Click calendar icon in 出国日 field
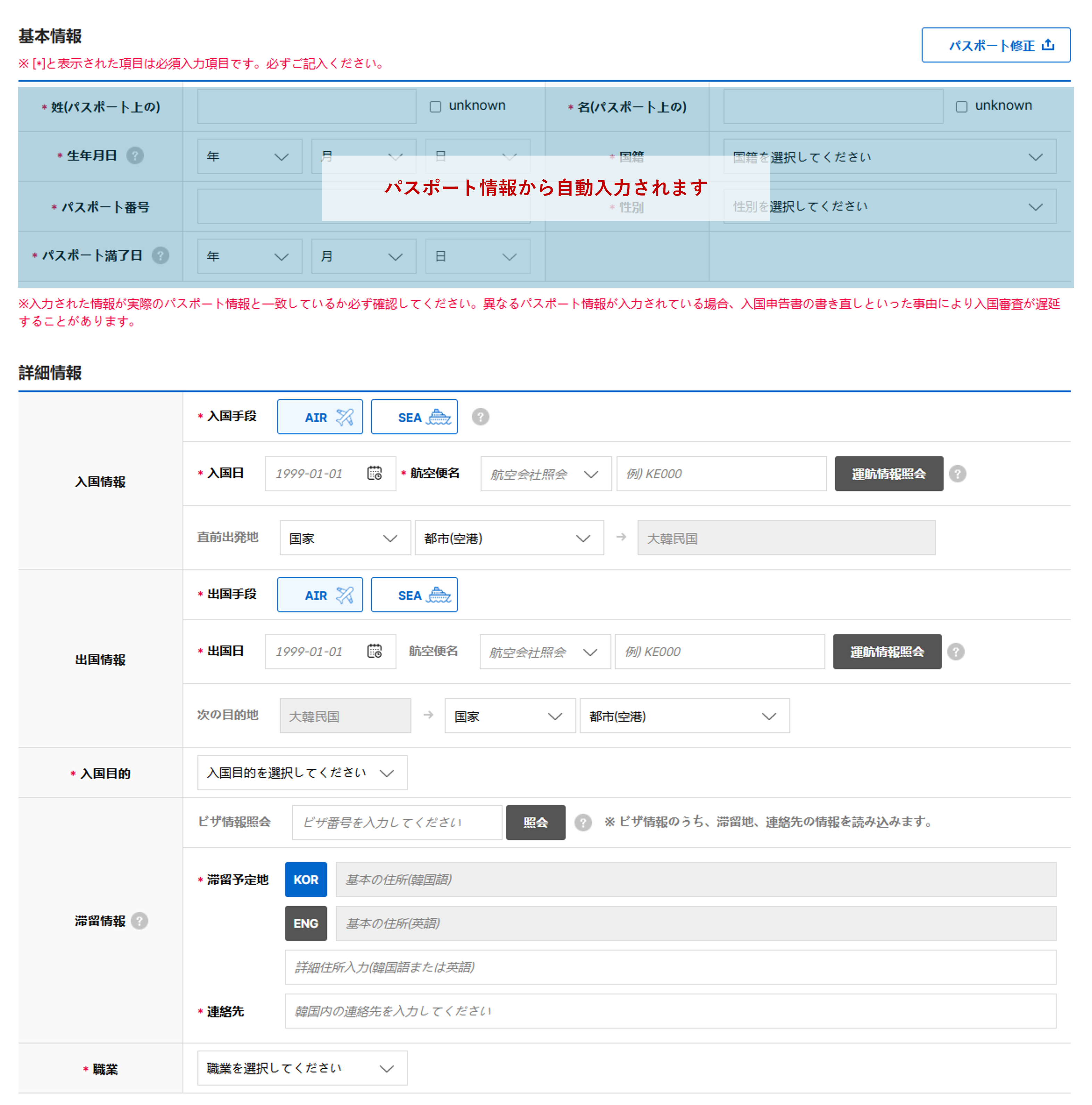The height and width of the screenshot is (1105, 1092). (x=374, y=651)
